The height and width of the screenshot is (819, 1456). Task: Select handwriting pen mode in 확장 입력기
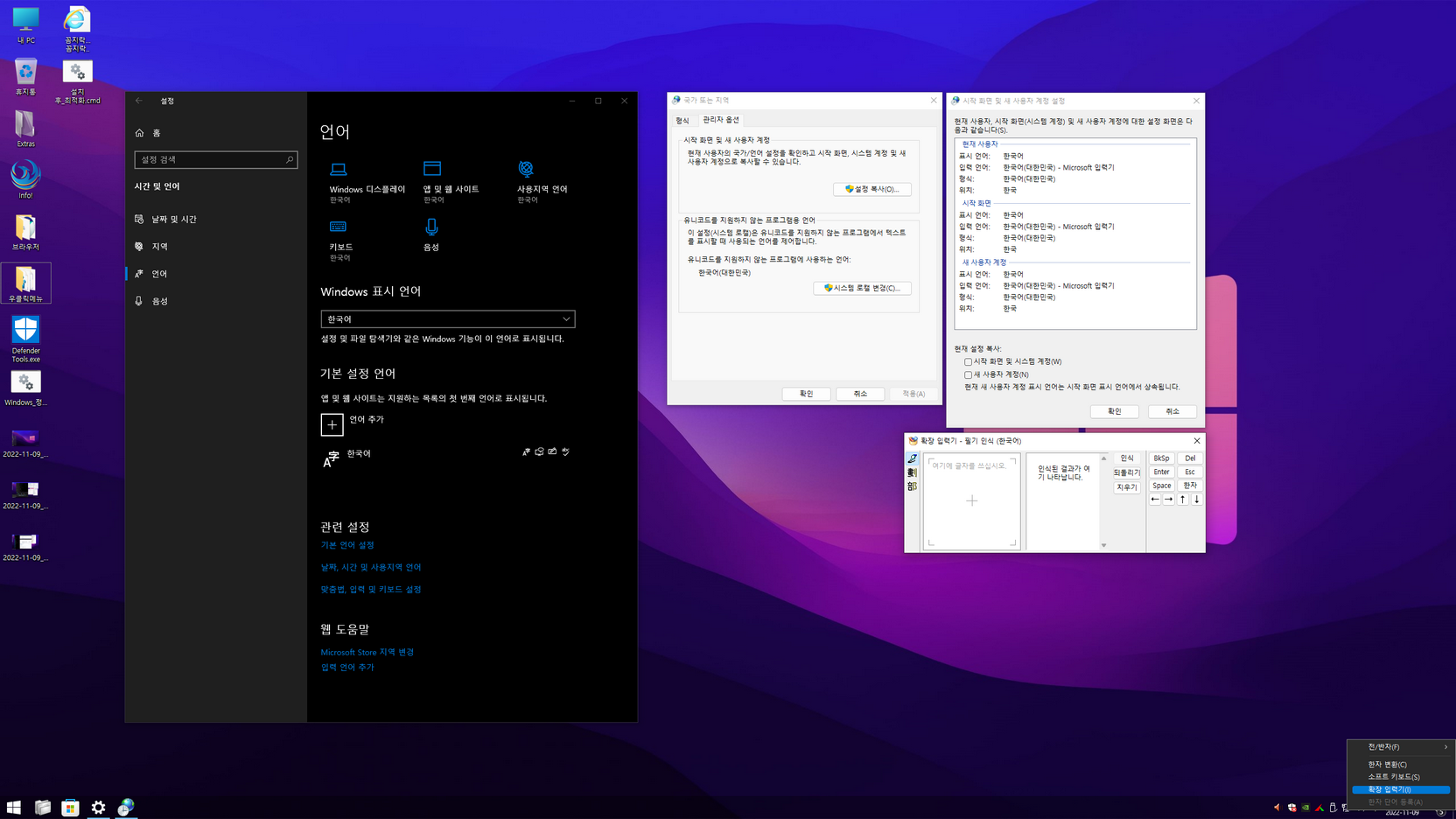913,458
